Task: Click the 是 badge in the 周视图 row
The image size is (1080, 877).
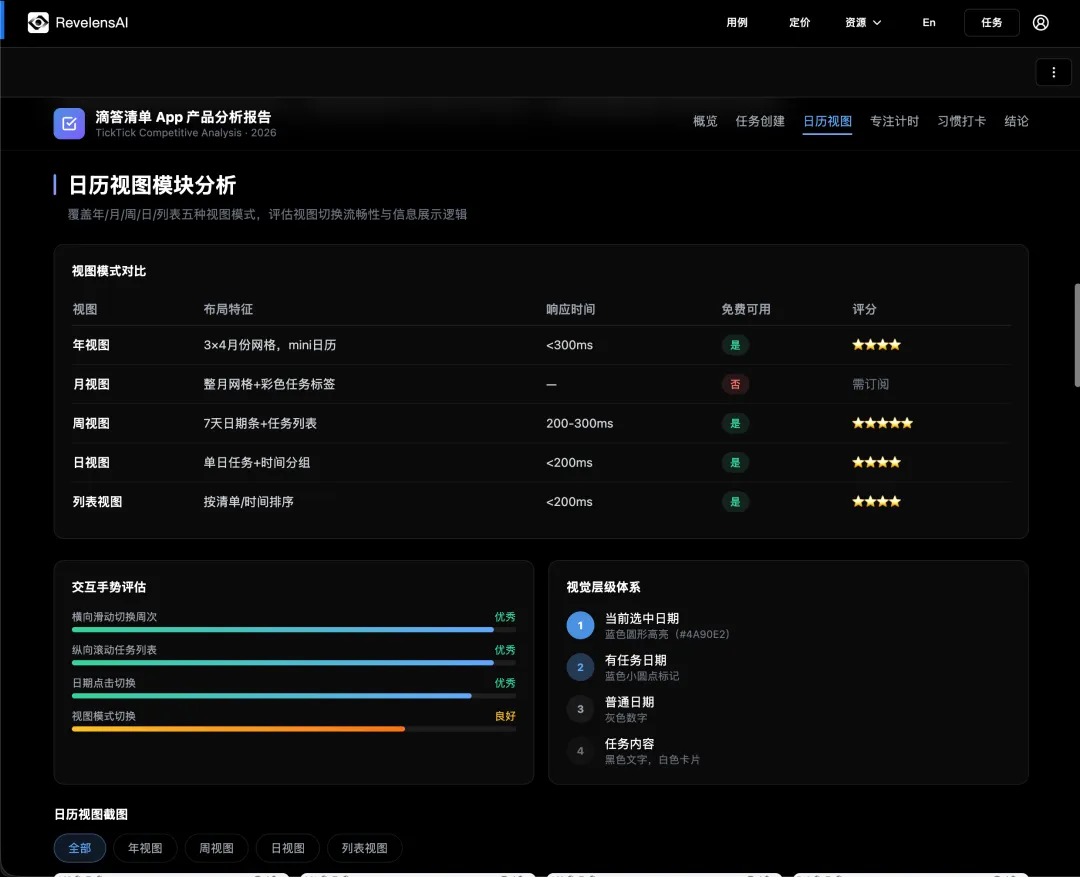Action: click(x=735, y=424)
